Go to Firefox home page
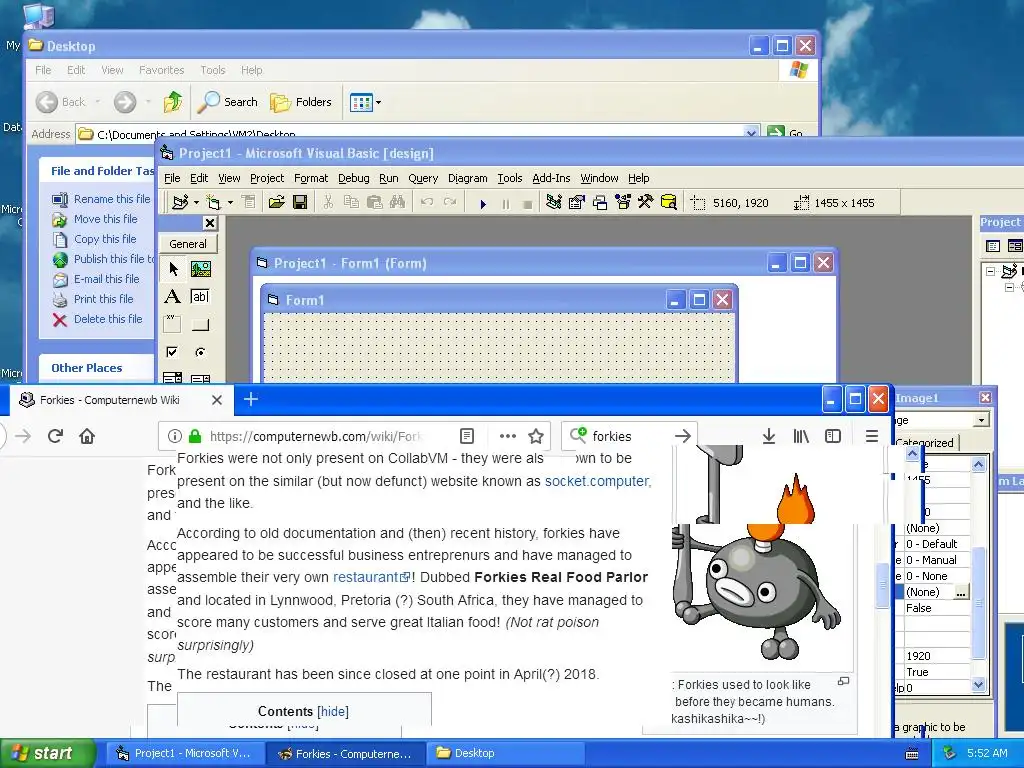 tap(87, 436)
